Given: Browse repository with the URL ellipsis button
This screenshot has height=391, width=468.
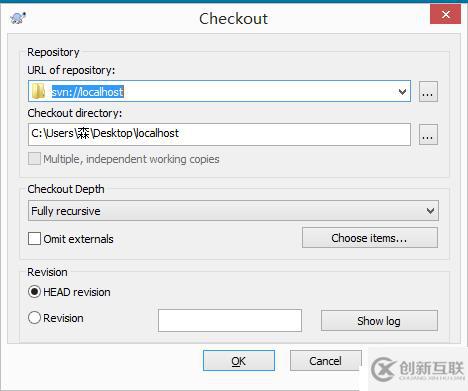Looking at the screenshot, I should click(x=428, y=91).
